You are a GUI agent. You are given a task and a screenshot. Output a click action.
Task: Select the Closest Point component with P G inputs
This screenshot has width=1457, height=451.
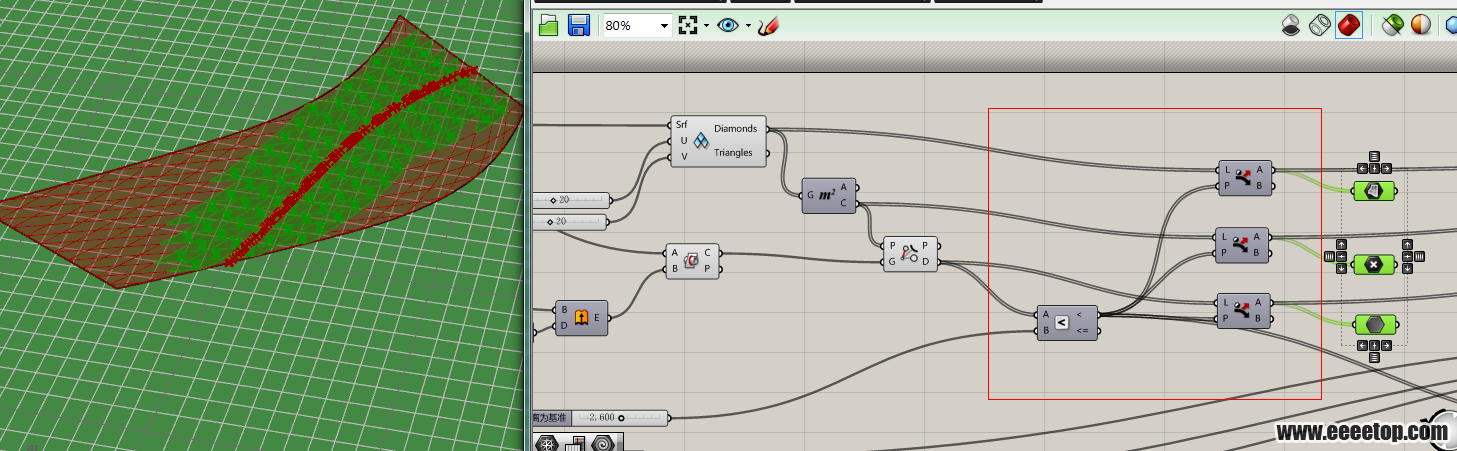[910, 254]
